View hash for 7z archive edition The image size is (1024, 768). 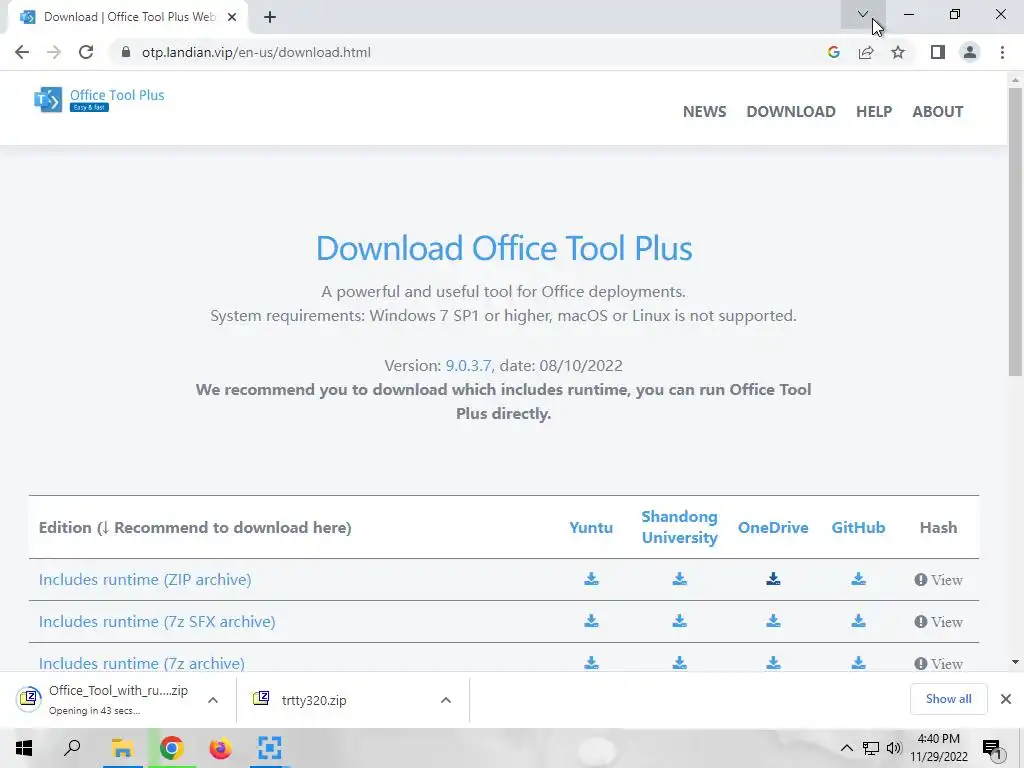pyautogui.click(x=938, y=664)
